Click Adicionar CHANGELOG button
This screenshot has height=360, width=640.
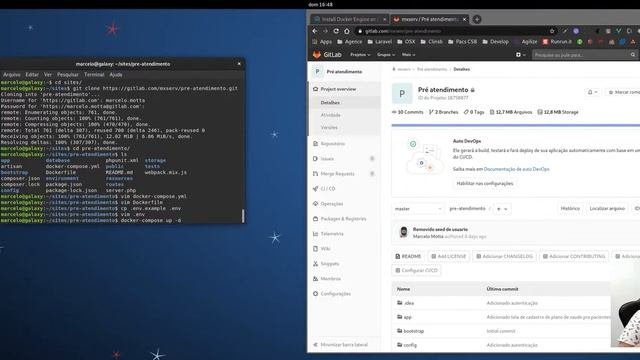click(x=504, y=256)
